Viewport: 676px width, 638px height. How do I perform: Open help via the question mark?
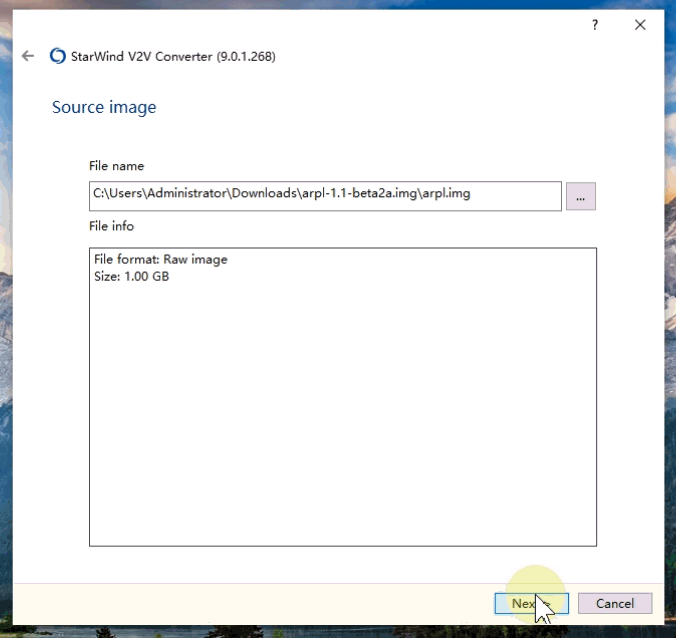tap(595, 25)
